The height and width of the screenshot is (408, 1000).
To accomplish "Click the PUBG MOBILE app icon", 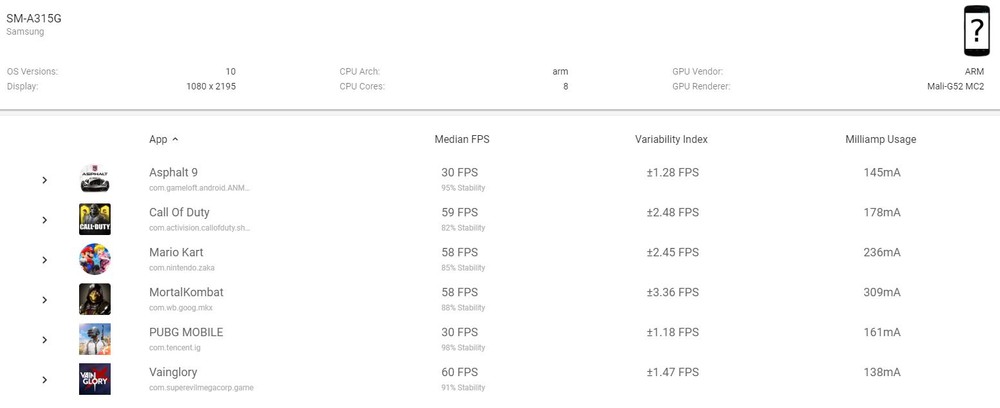I will [x=95, y=339].
